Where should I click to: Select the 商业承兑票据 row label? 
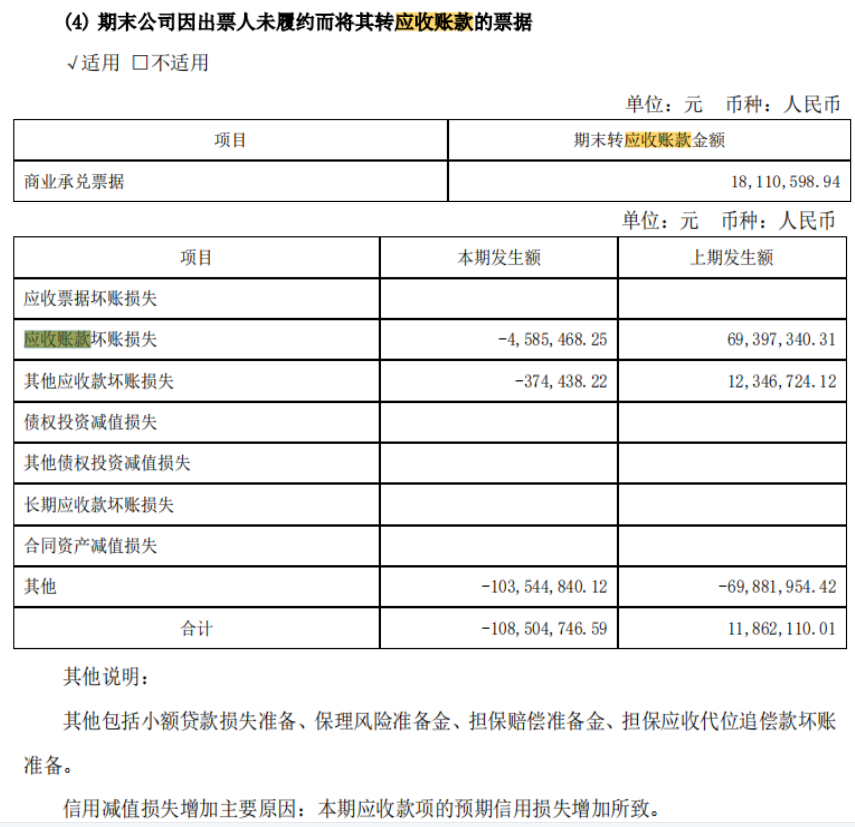click(x=74, y=182)
